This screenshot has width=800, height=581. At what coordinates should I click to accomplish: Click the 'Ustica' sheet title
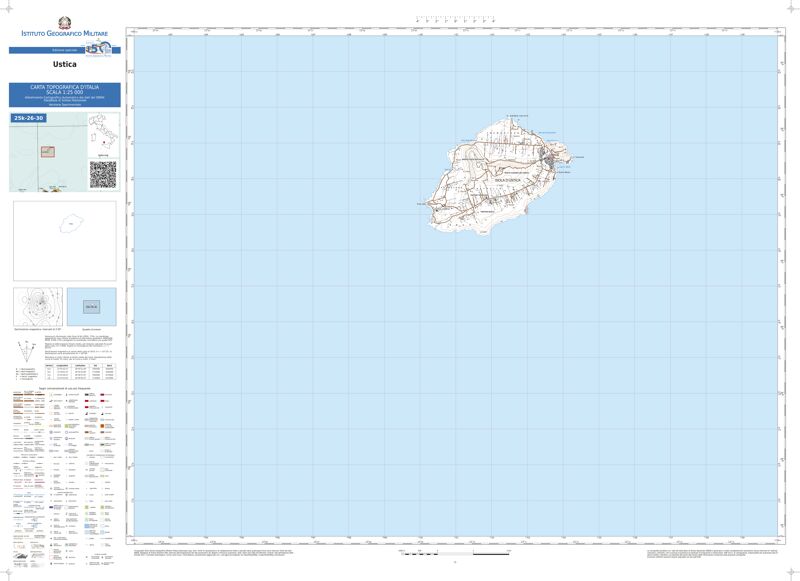pos(65,66)
